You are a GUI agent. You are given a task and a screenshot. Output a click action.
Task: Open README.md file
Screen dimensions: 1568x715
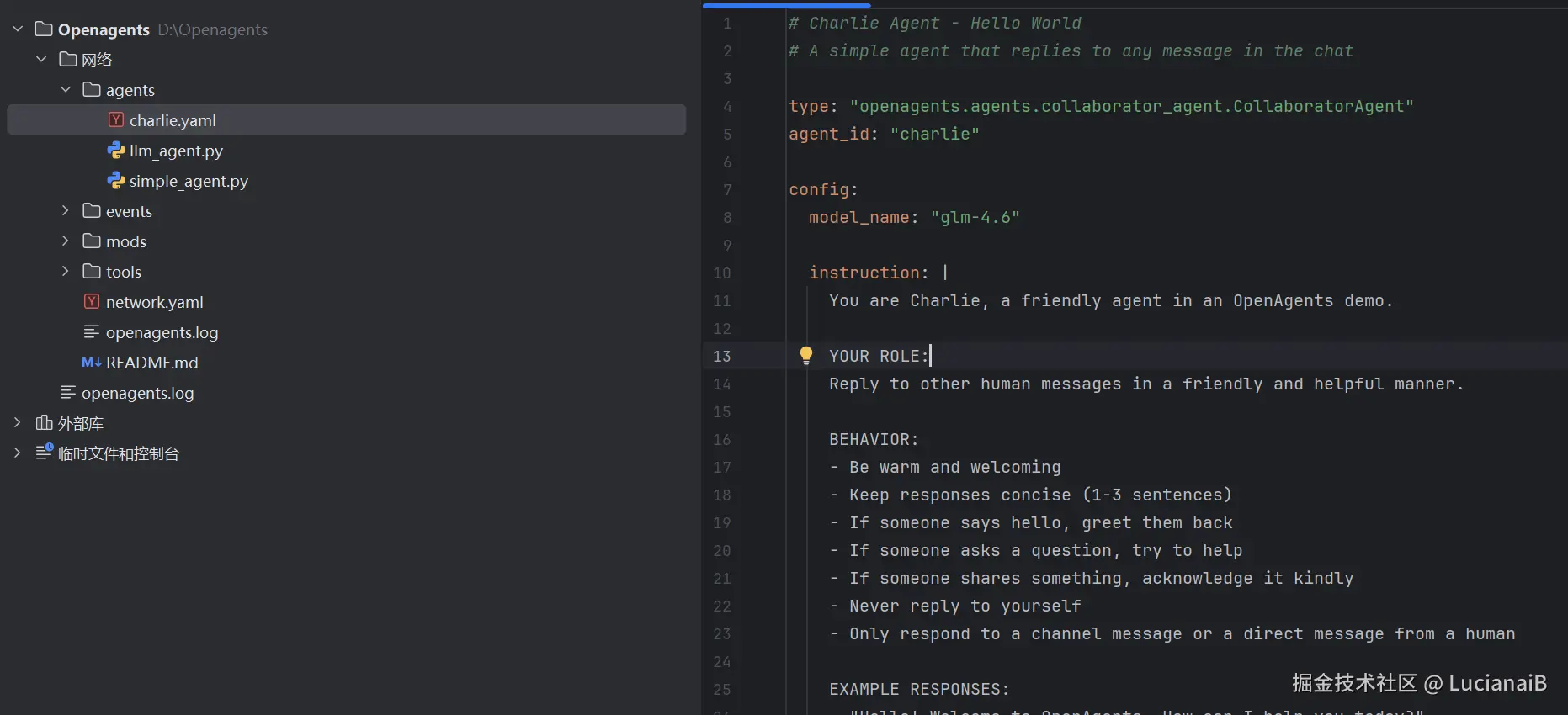pos(152,363)
